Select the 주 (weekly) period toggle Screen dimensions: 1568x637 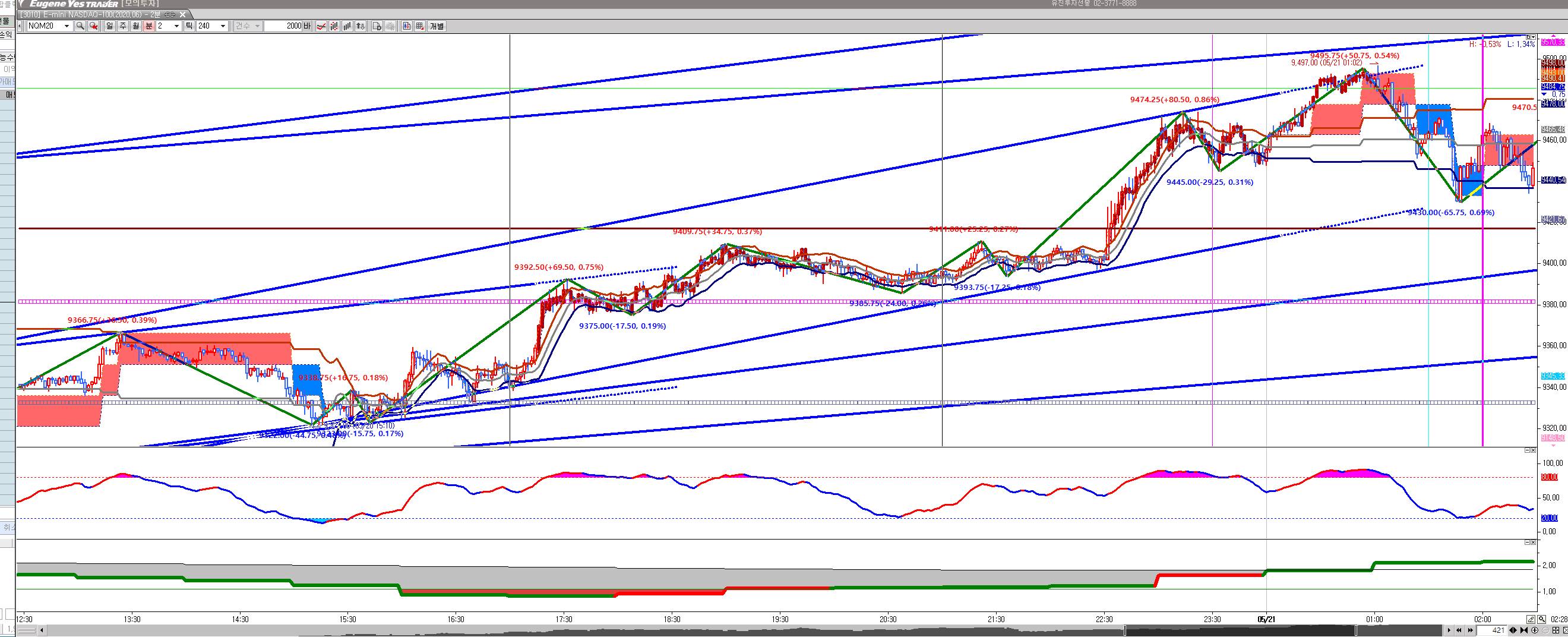[x=122, y=26]
